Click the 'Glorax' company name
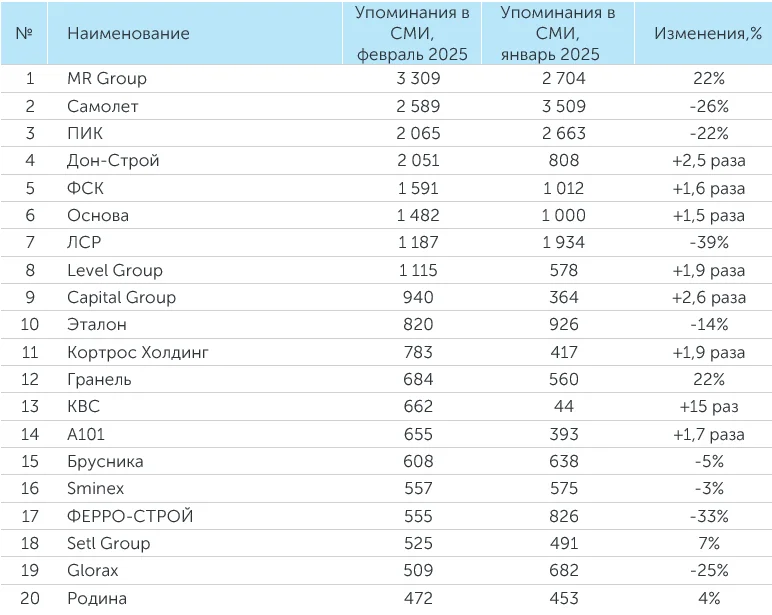This screenshot has width=772, height=615. point(94,571)
